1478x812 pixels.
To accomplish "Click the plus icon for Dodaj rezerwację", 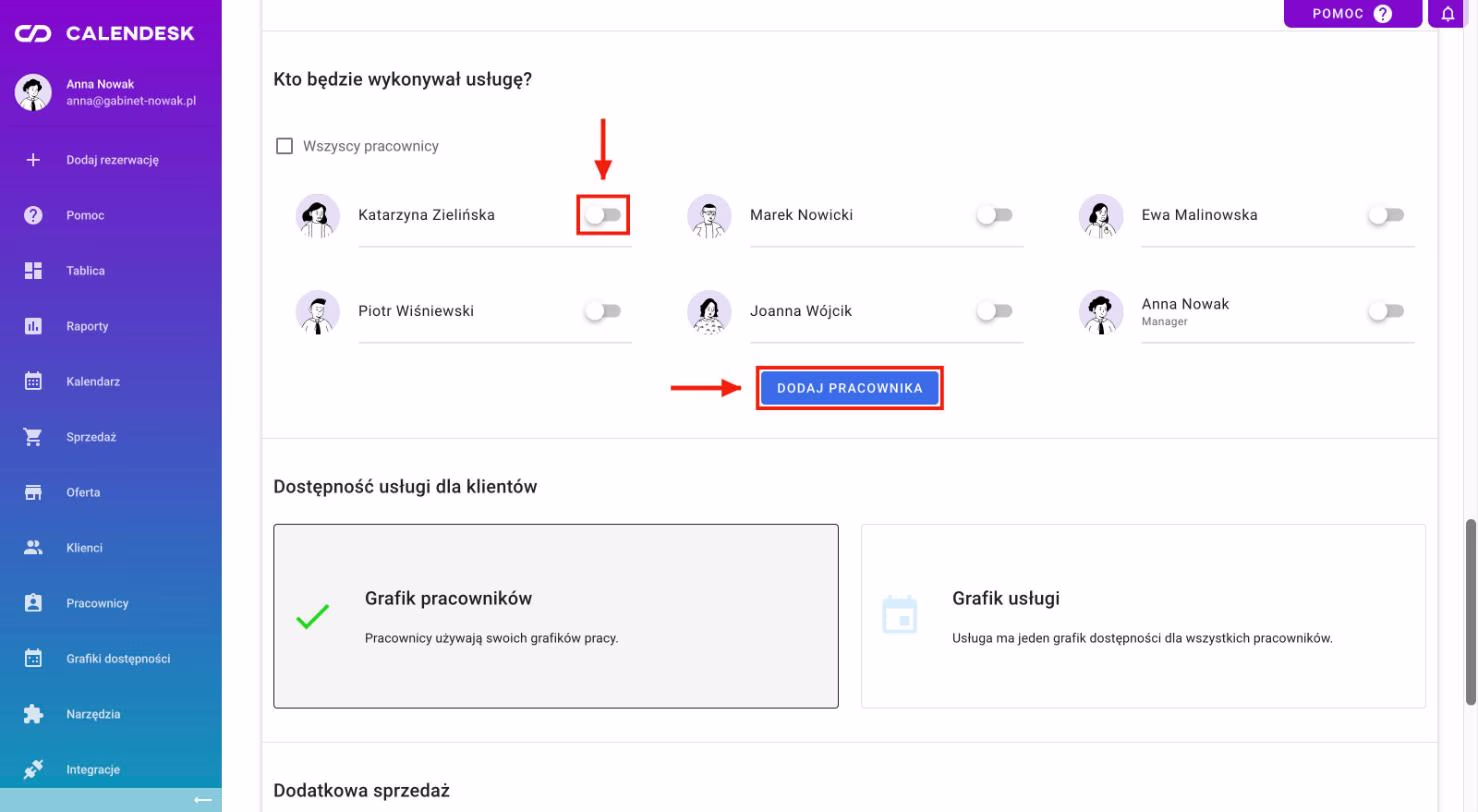I will [x=33, y=160].
